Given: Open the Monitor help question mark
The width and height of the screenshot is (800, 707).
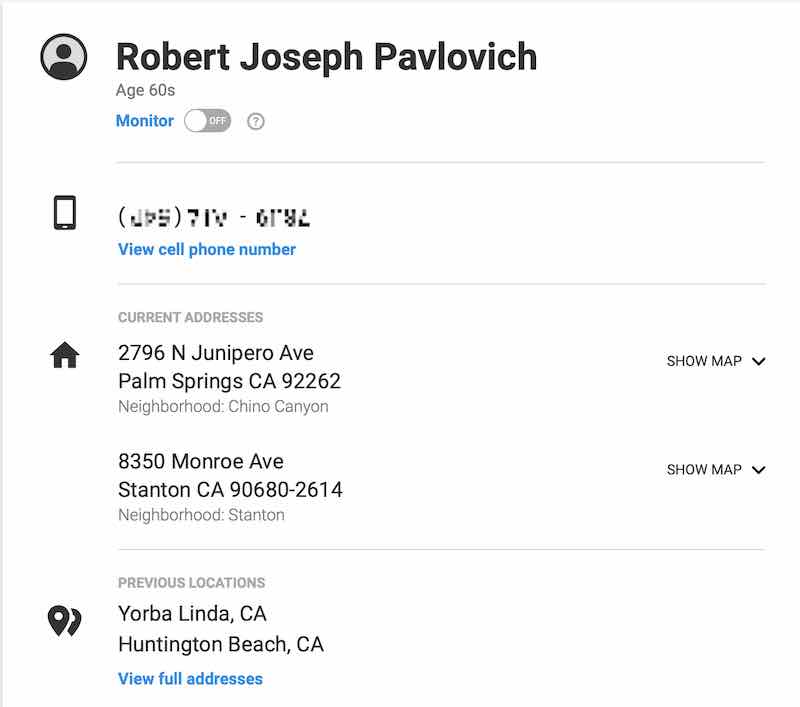Looking at the screenshot, I should point(256,122).
